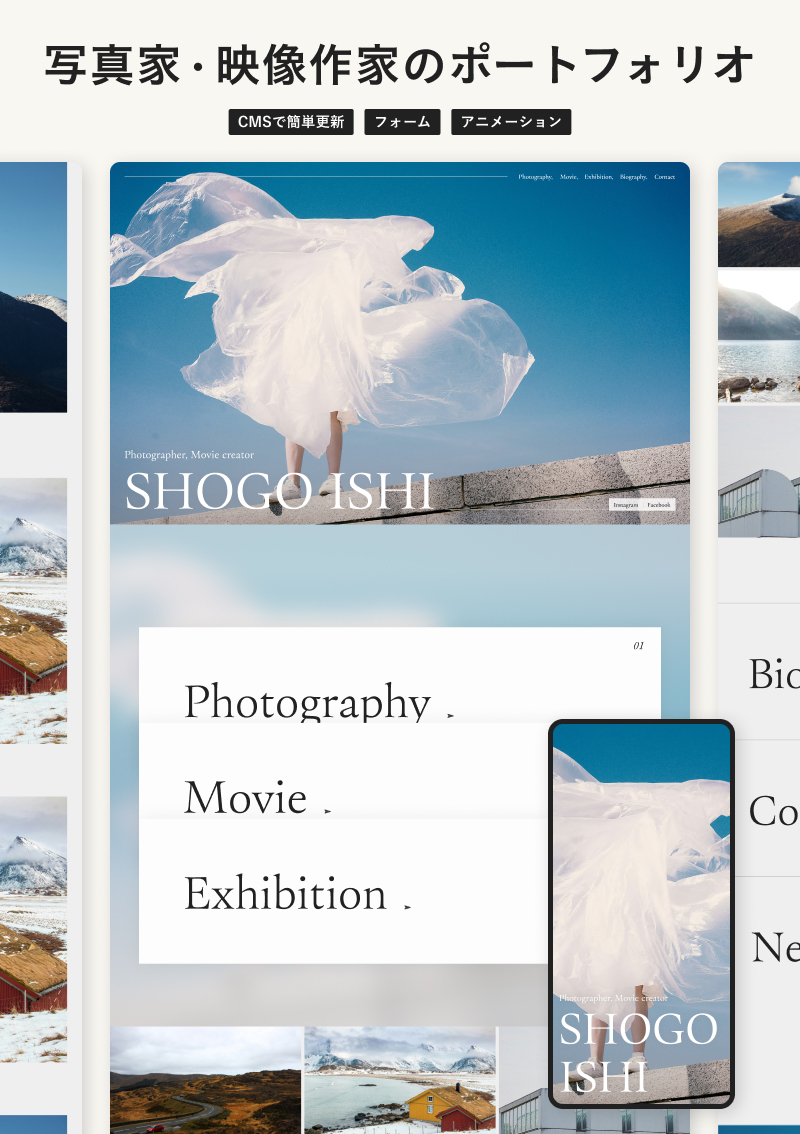Click the Bio heading in right panel
Image resolution: width=800 pixels, height=1134 pixels.
coord(774,674)
